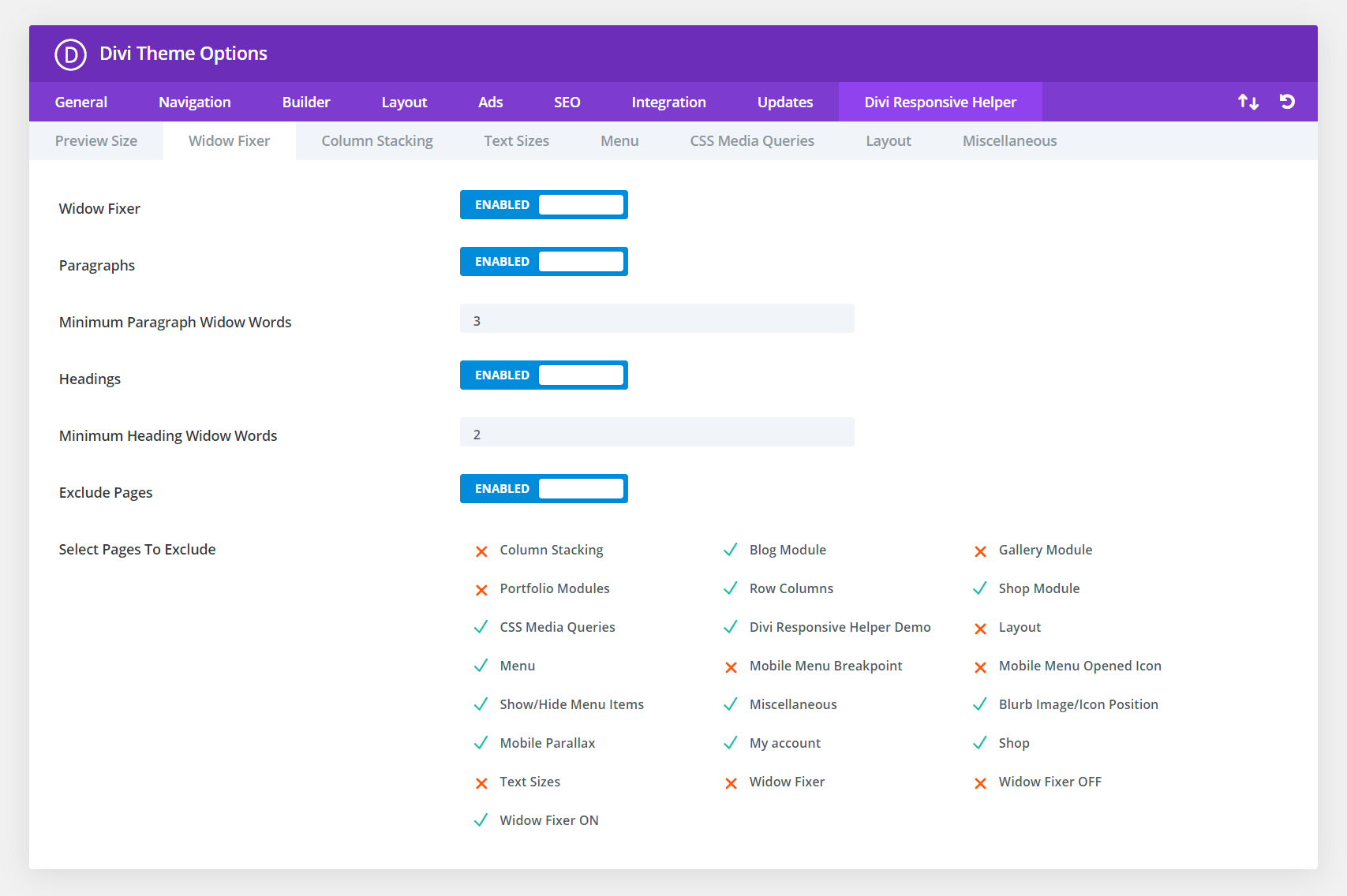This screenshot has height=896, width=1347.
Task: Toggle Blog Module page exclusion
Action: 731,550
